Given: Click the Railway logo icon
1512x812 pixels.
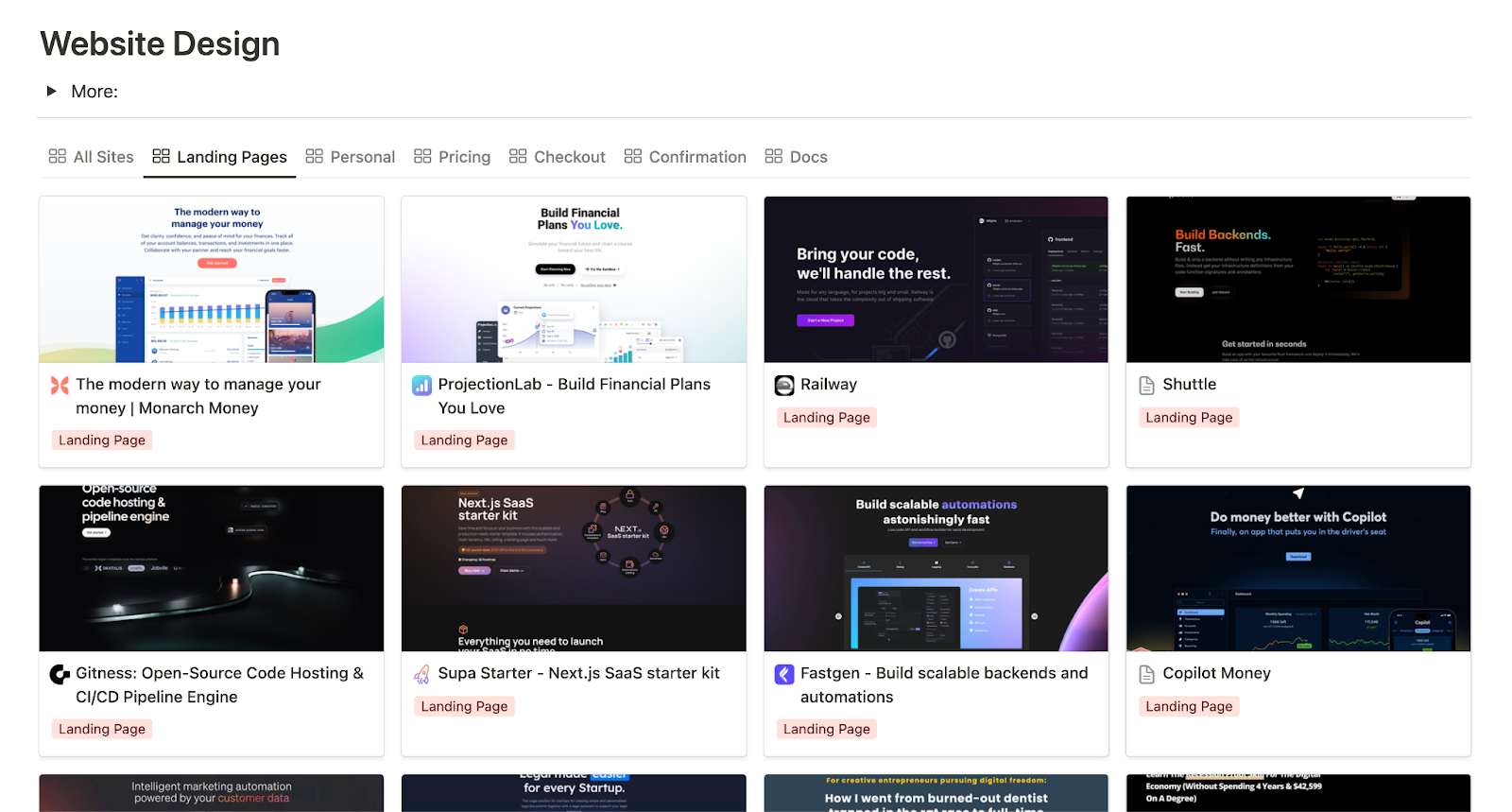Looking at the screenshot, I should click(784, 385).
